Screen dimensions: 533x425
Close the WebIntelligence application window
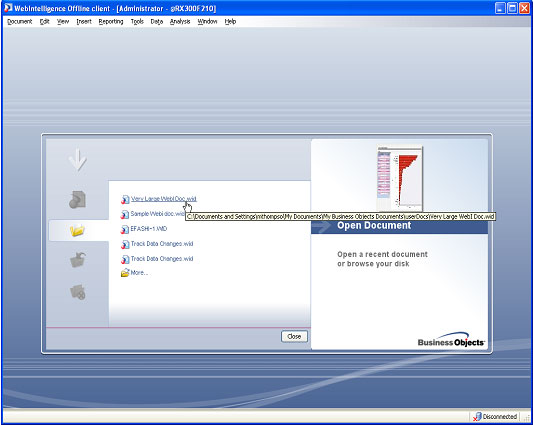(x=525, y=8)
